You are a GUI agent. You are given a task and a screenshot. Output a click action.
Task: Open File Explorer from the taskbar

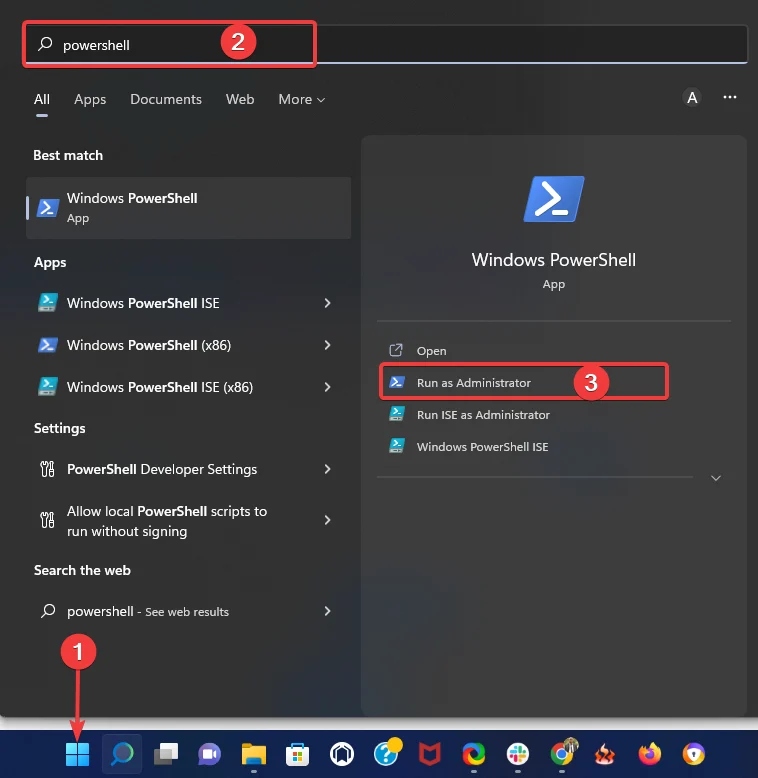coord(253,754)
